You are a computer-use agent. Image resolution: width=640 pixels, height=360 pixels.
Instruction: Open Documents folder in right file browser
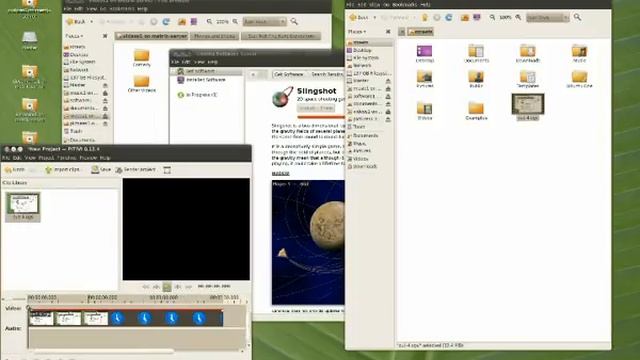tap(476, 54)
